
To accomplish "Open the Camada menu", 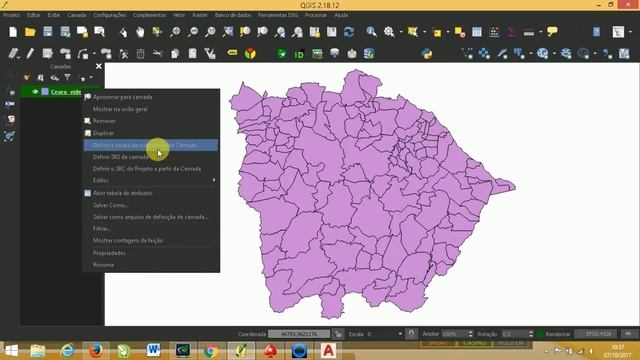I will (x=76, y=15).
